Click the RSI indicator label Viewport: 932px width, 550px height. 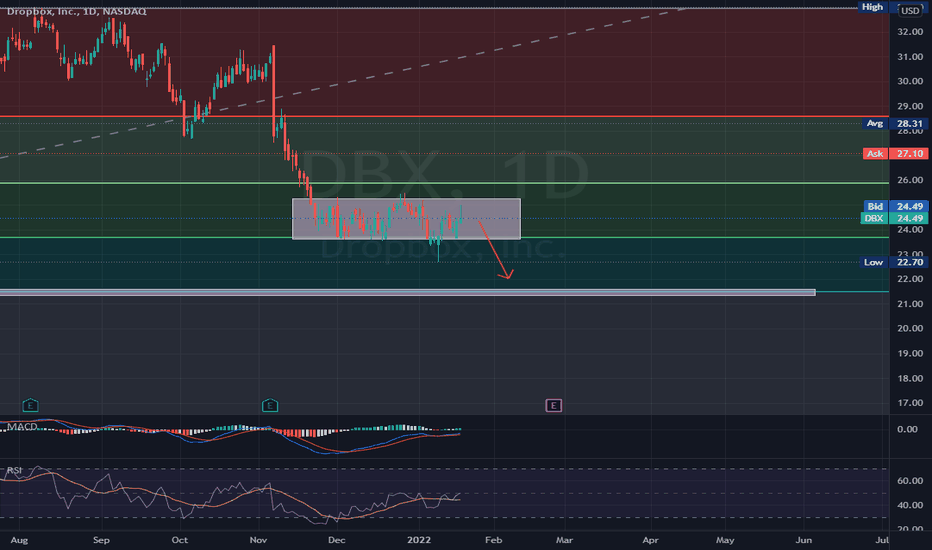point(14,470)
